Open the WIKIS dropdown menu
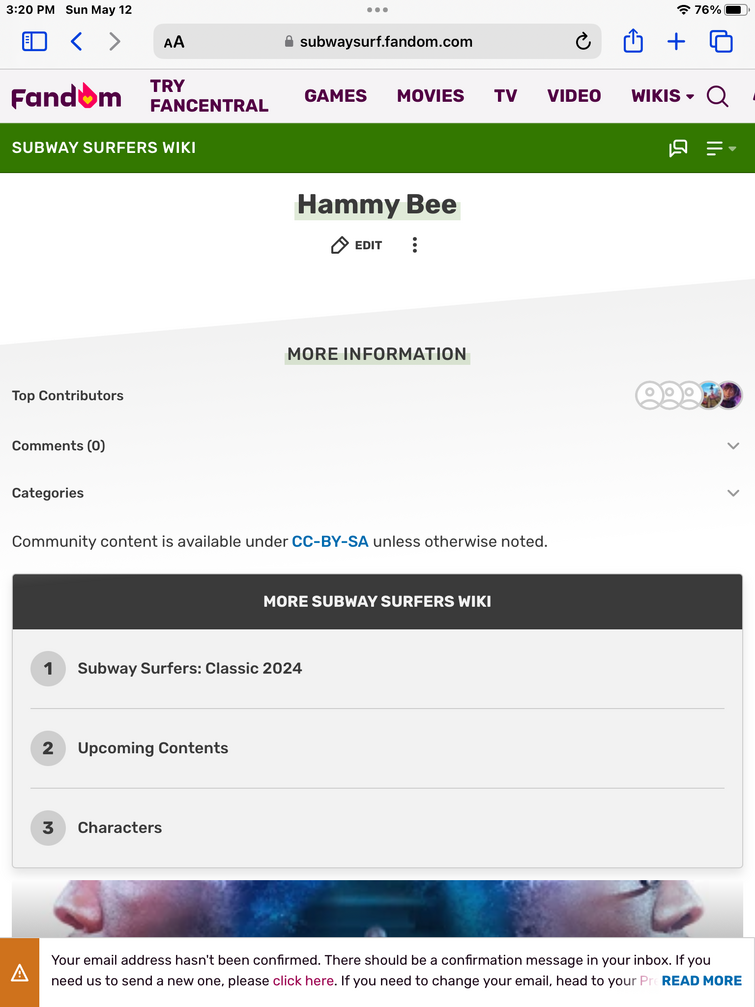Viewport: 755px width, 1007px height. pyautogui.click(x=663, y=96)
